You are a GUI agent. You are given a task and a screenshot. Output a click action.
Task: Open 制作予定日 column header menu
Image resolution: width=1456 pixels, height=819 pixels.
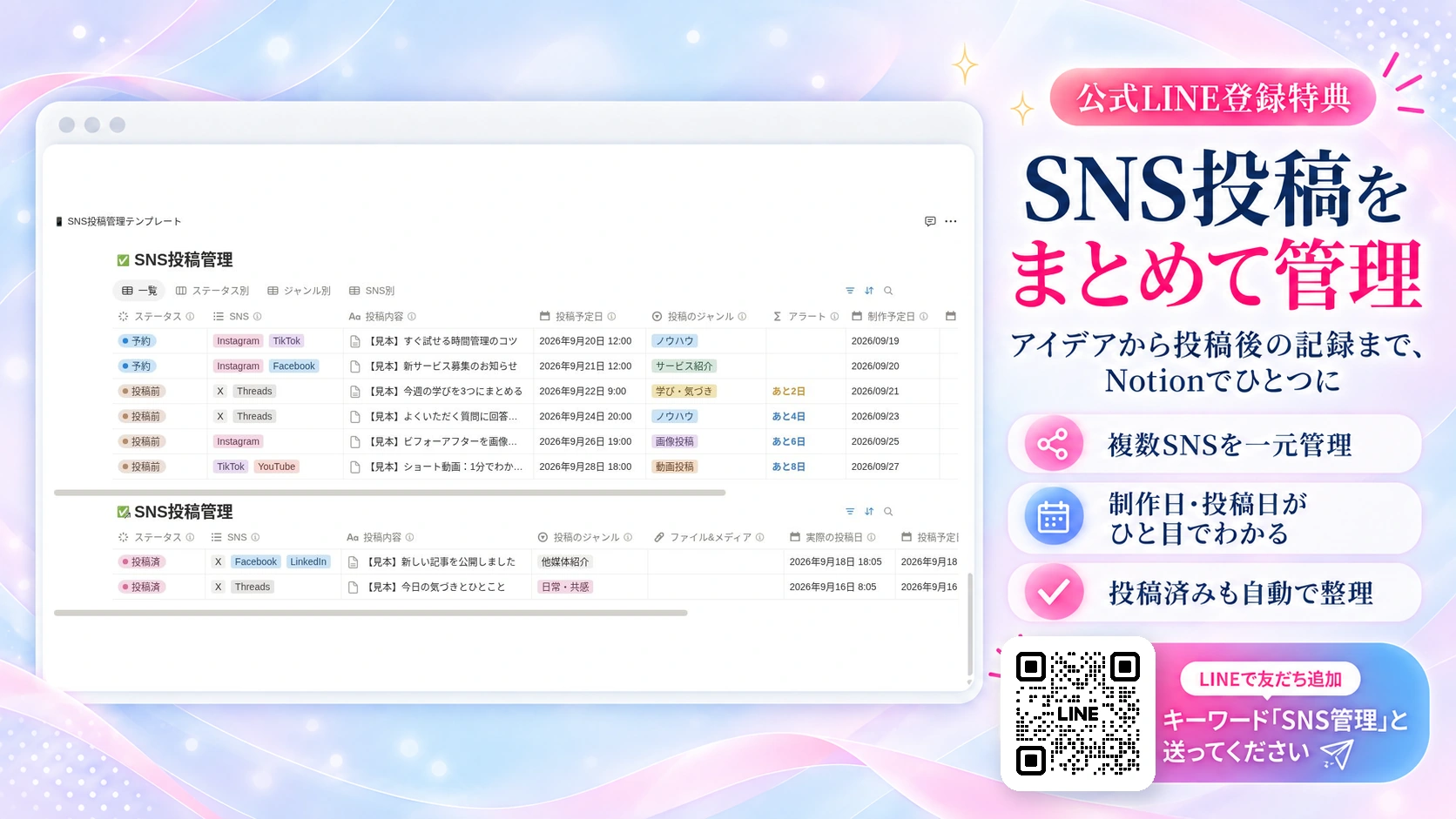(x=890, y=317)
